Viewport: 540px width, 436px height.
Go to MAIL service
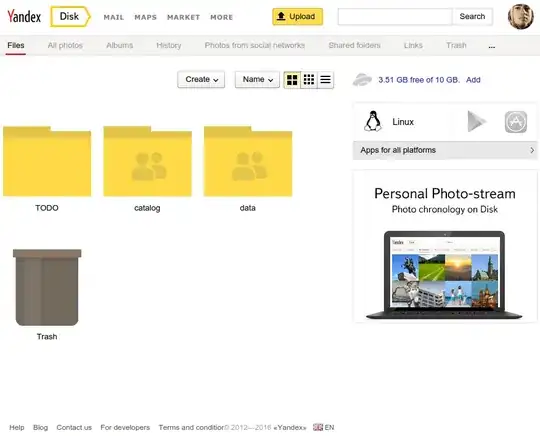coord(114,17)
